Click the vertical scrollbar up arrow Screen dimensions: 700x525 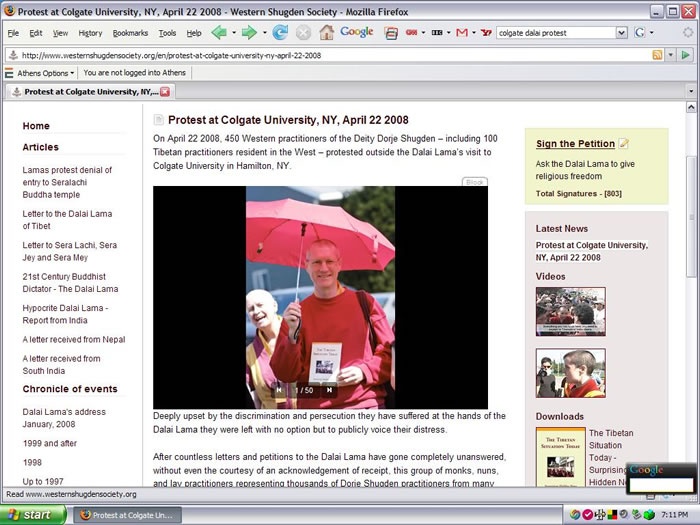coord(691,107)
